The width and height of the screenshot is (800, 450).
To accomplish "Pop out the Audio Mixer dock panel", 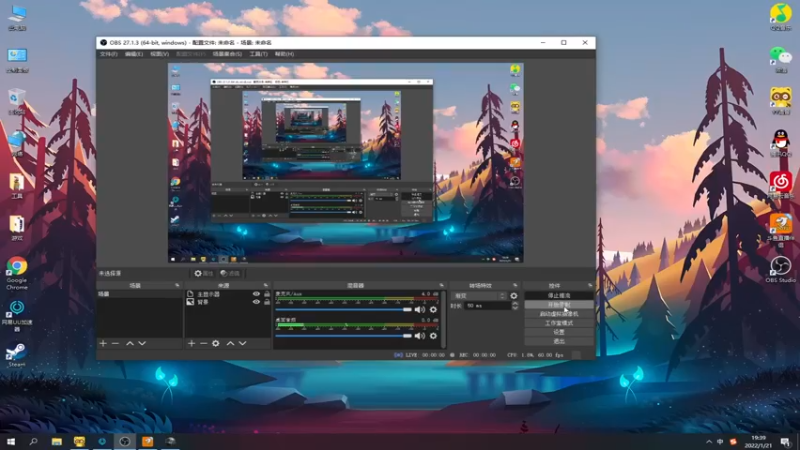I will (x=442, y=285).
